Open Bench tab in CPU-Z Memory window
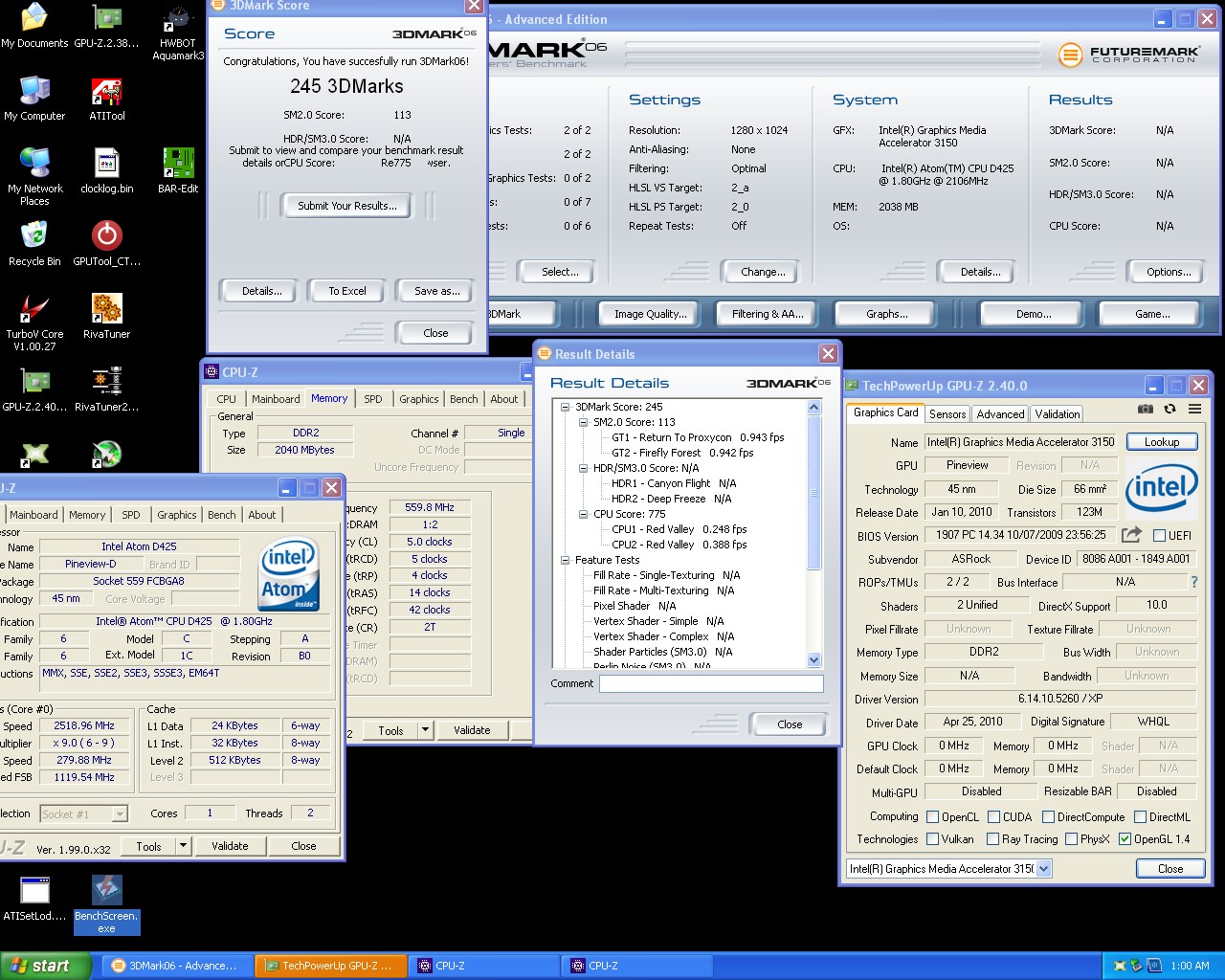 (464, 399)
